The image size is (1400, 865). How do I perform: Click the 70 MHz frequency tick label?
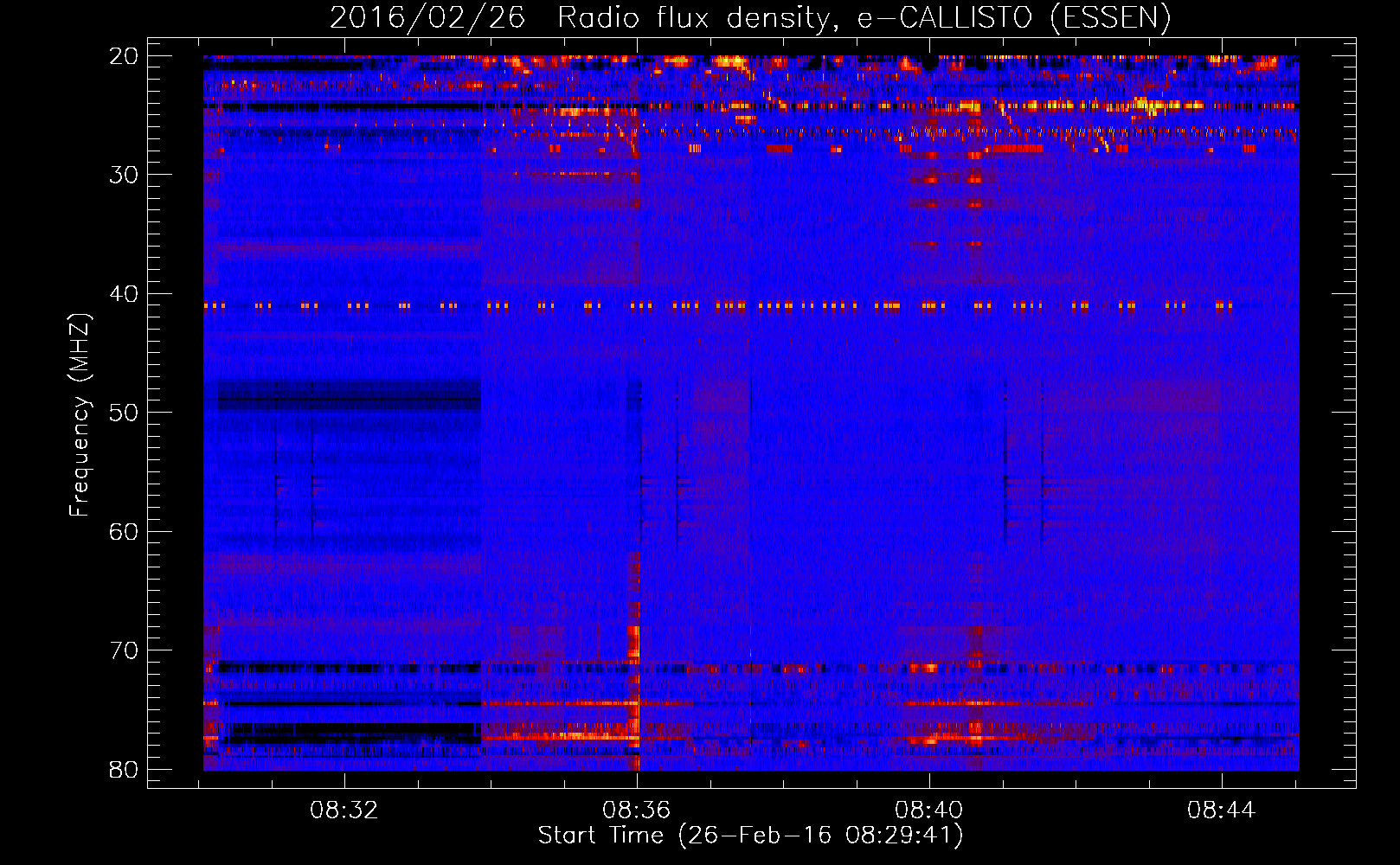(125, 650)
